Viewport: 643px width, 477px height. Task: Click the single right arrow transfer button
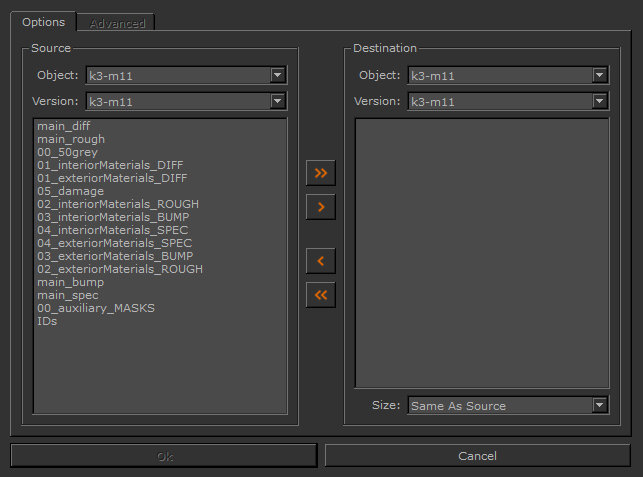click(x=320, y=207)
